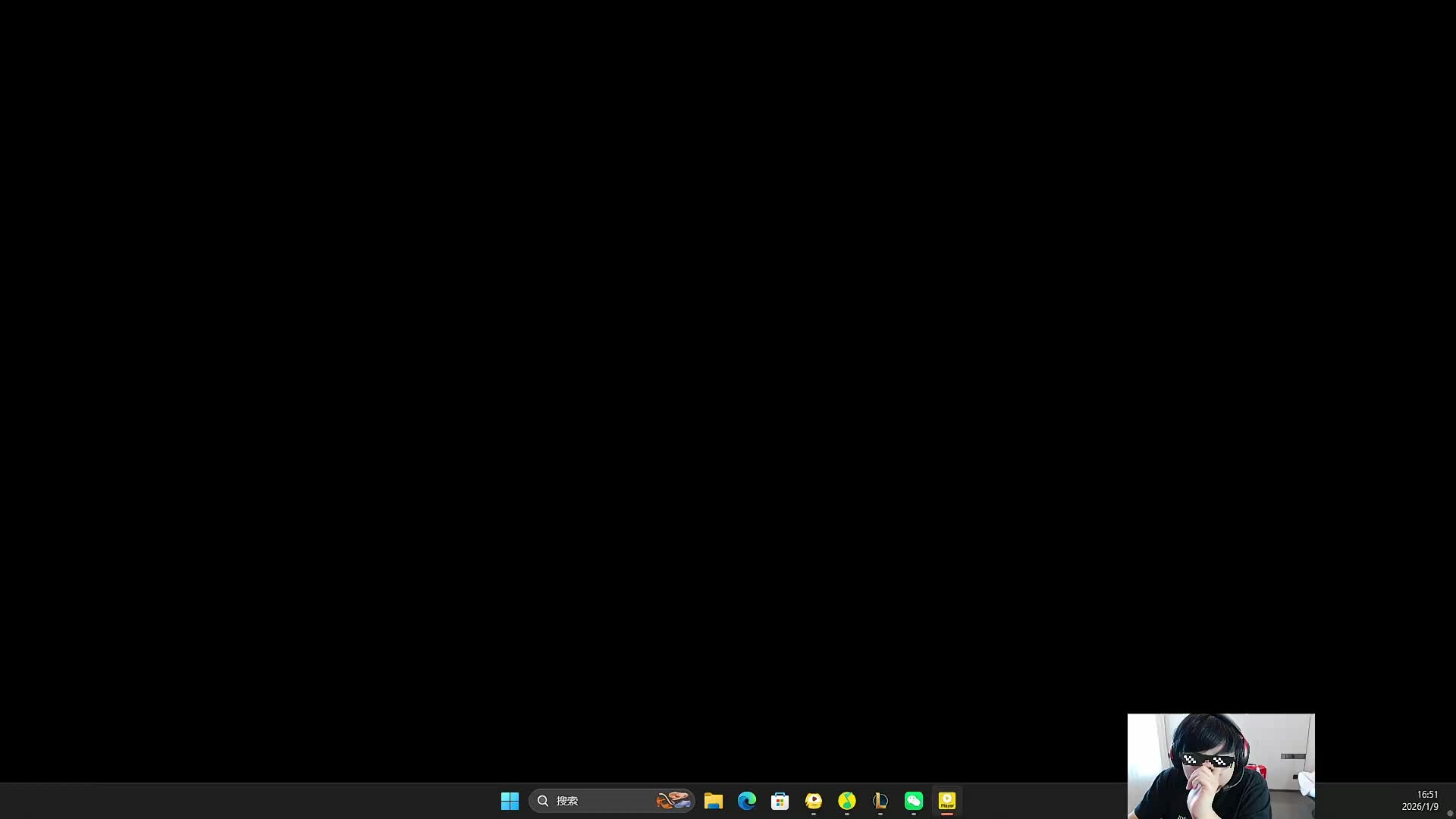Click the 16:51 taskbar clock
1456x819 pixels.
pos(1427,794)
